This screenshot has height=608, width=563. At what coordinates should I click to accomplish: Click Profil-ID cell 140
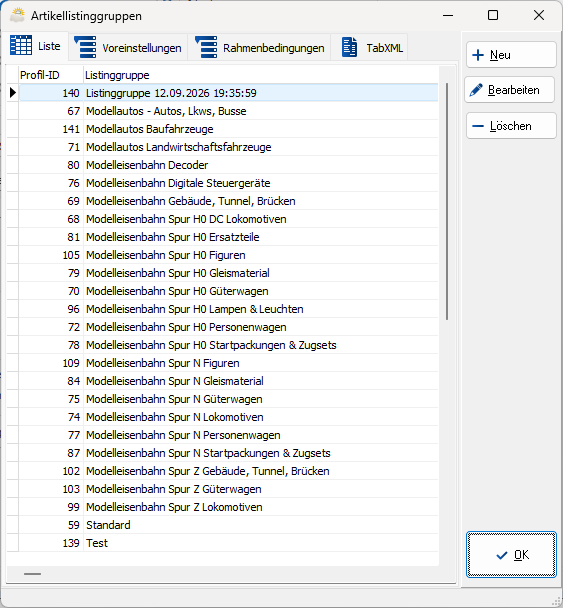(x=51, y=93)
